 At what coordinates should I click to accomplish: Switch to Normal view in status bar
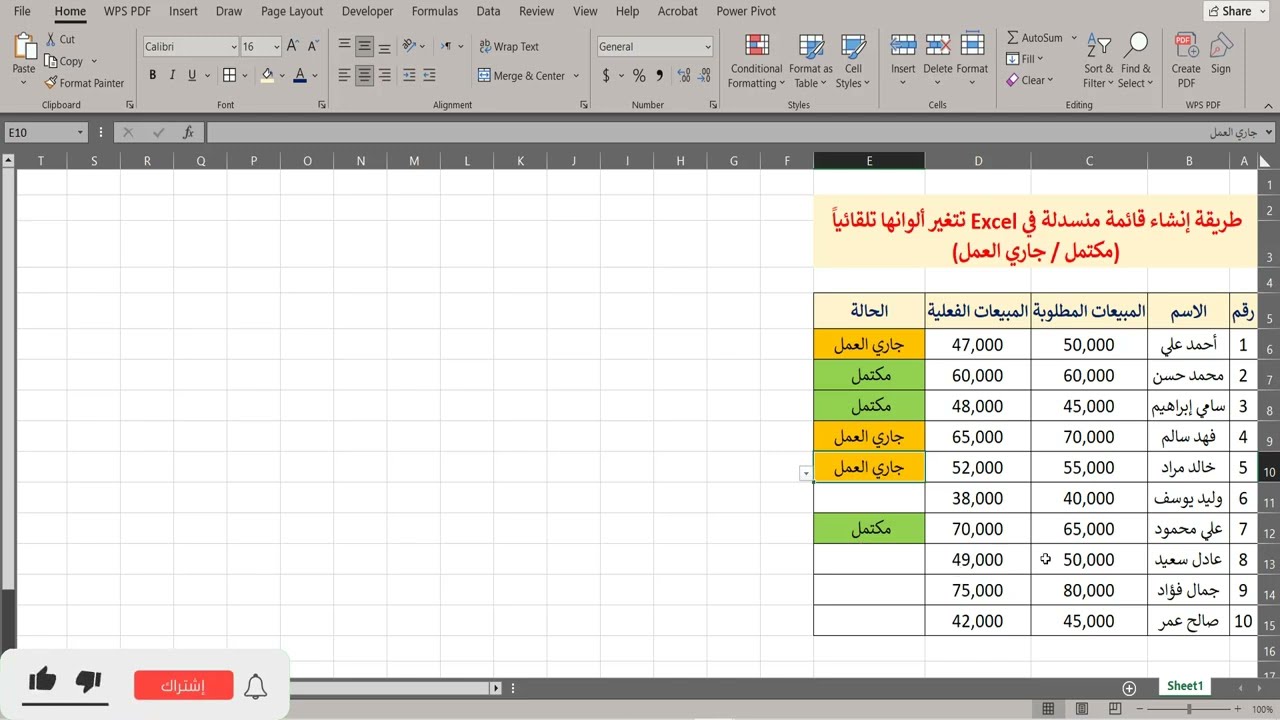click(x=1048, y=709)
